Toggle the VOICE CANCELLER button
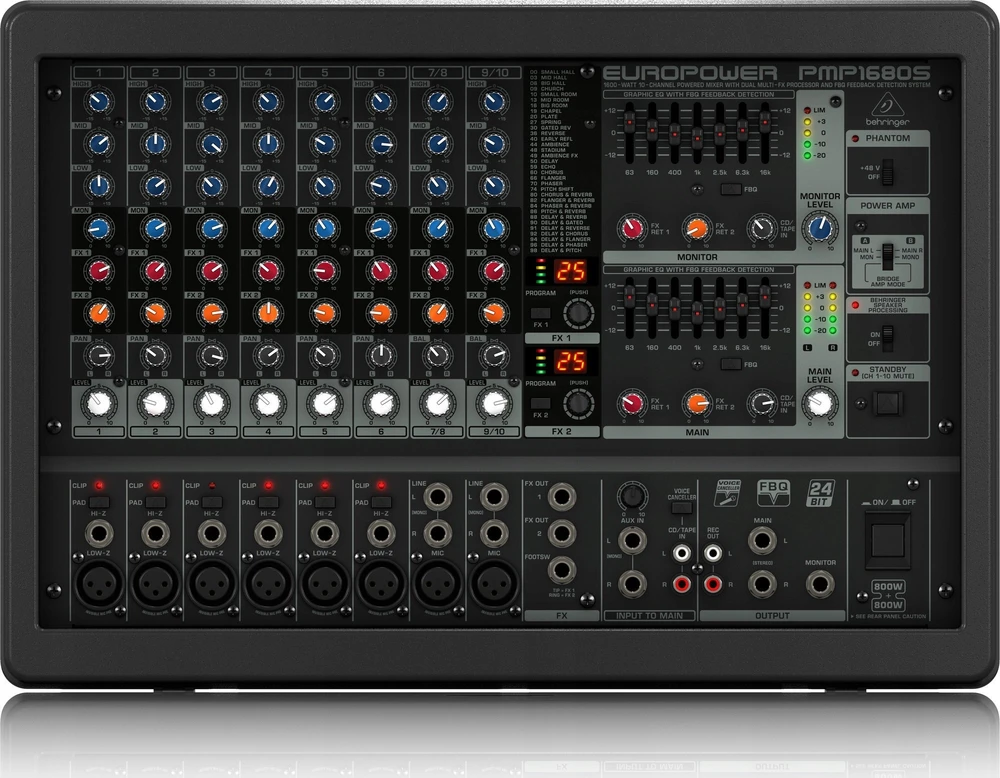This screenshot has width=1000, height=778. (x=682, y=508)
